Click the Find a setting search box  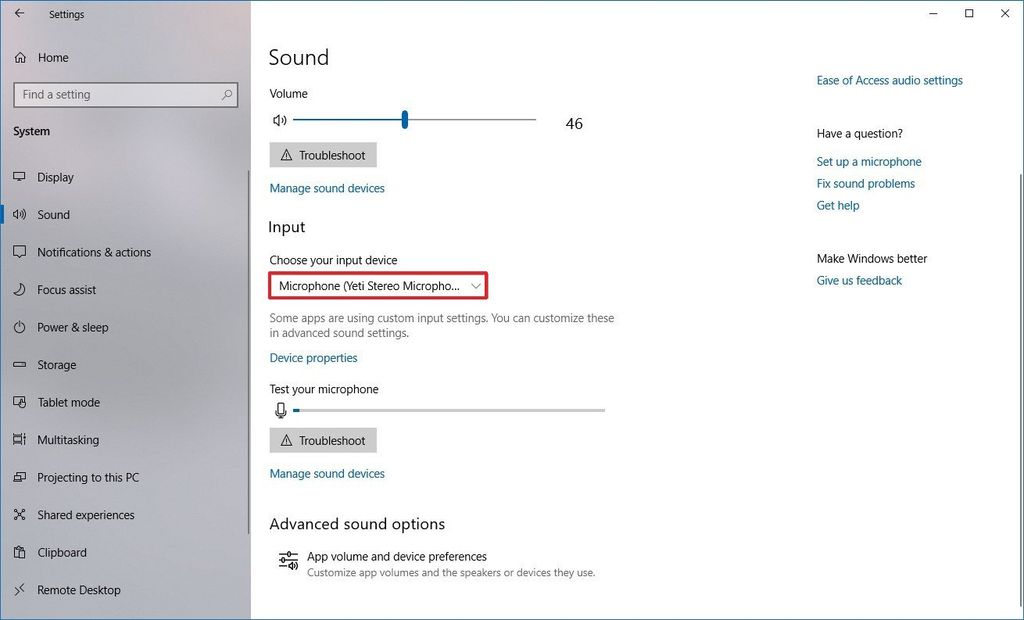[x=125, y=94]
